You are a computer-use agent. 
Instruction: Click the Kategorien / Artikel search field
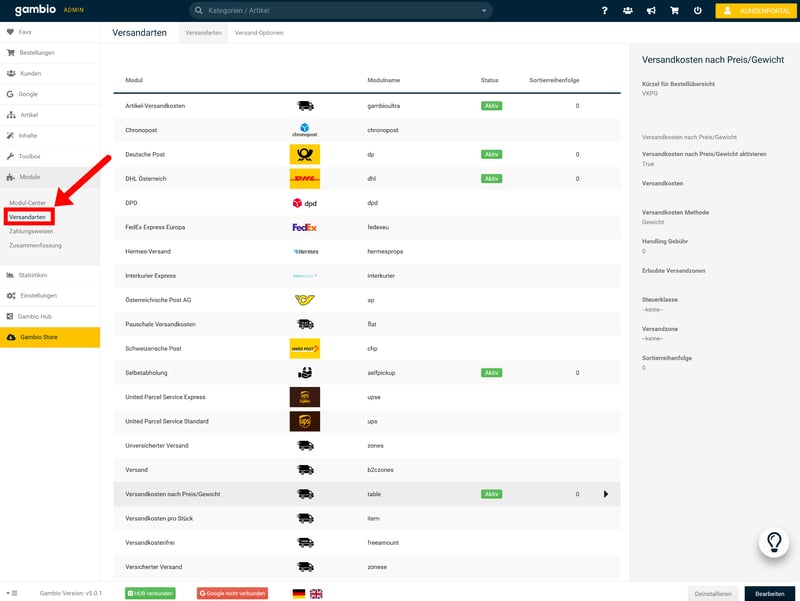(x=340, y=11)
